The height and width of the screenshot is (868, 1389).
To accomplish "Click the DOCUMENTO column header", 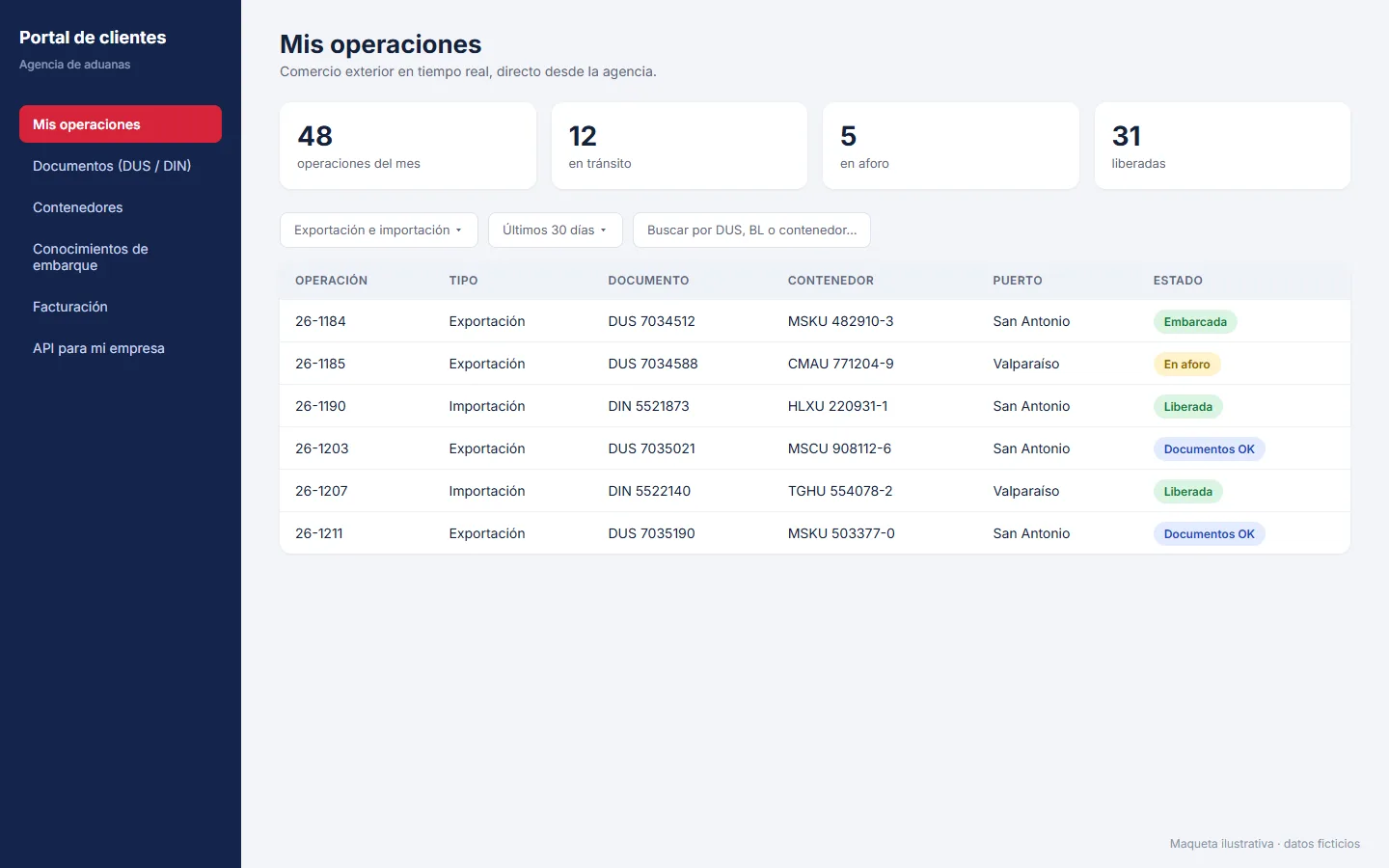I will point(648,281).
